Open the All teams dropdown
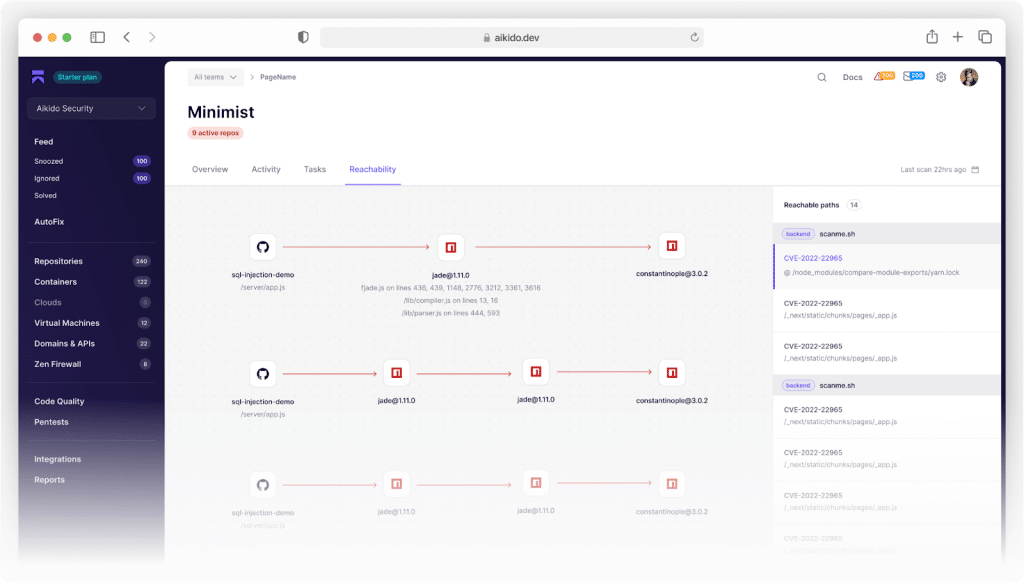Viewport: 1024px width, 584px height. (215, 77)
